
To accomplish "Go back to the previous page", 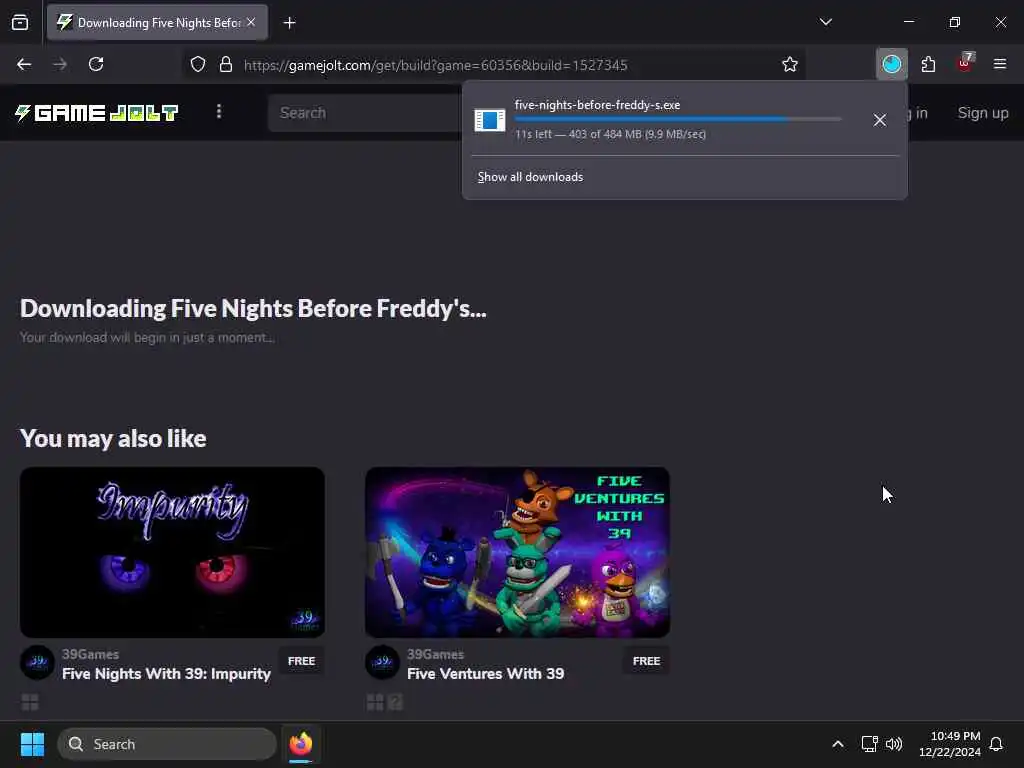I will click(x=24, y=64).
